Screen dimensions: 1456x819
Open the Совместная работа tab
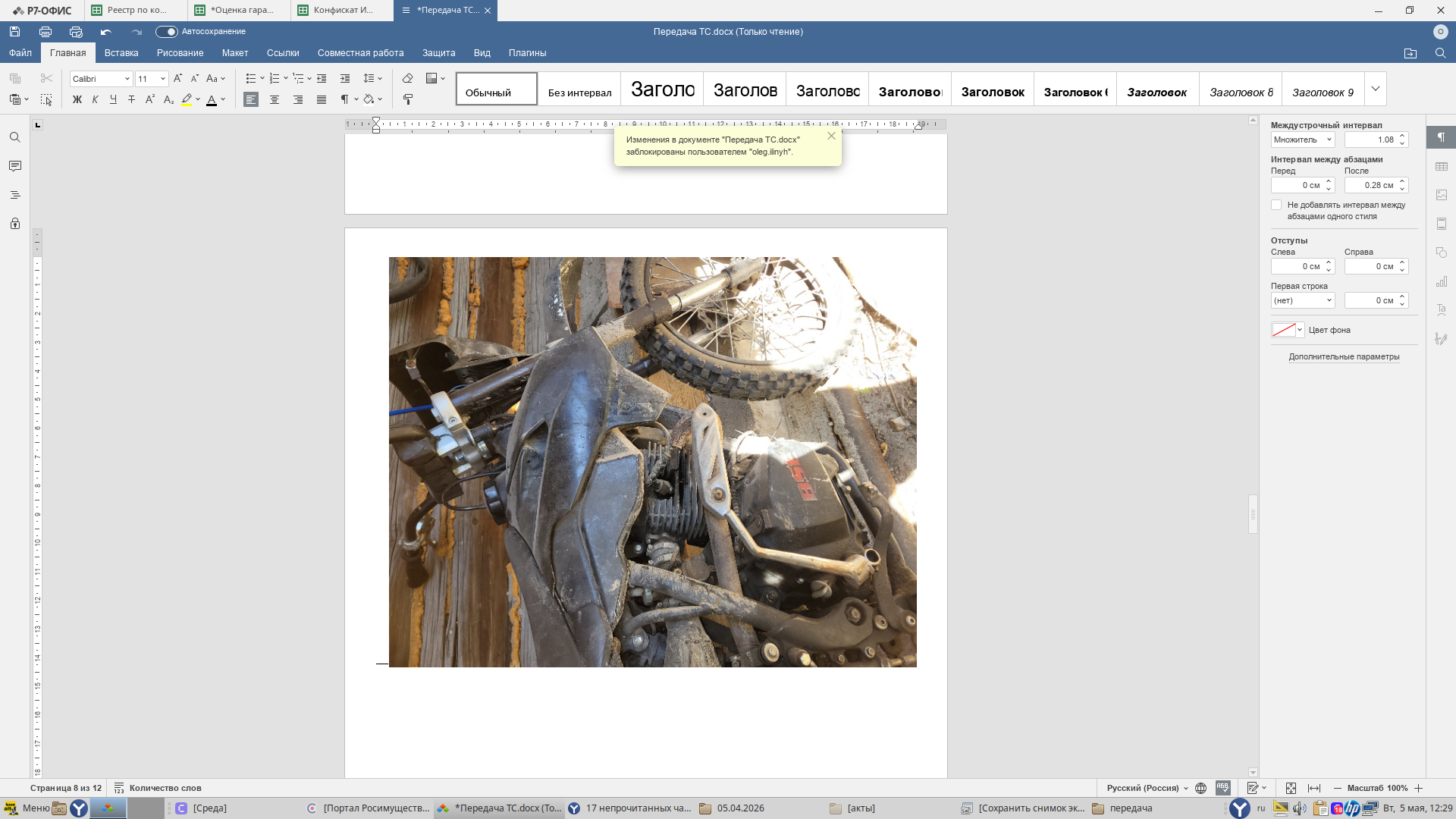point(360,53)
